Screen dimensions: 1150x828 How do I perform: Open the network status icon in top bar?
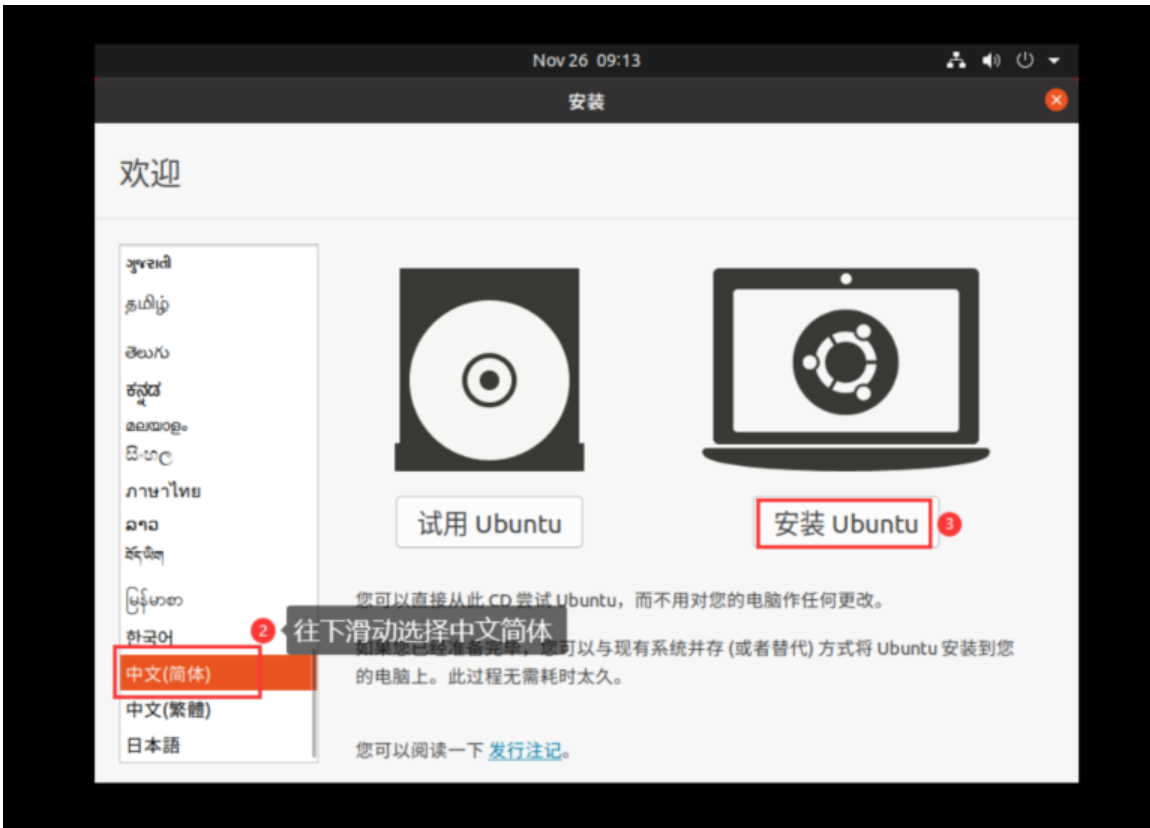tap(956, 60)
